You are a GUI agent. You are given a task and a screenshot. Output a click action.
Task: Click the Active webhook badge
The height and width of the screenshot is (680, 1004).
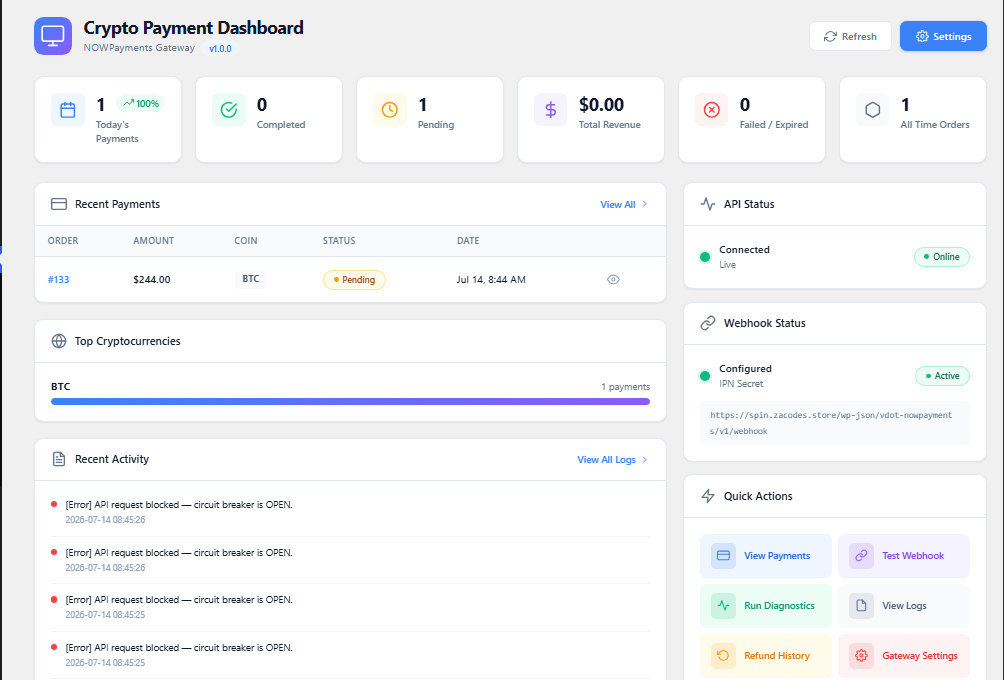942,376
